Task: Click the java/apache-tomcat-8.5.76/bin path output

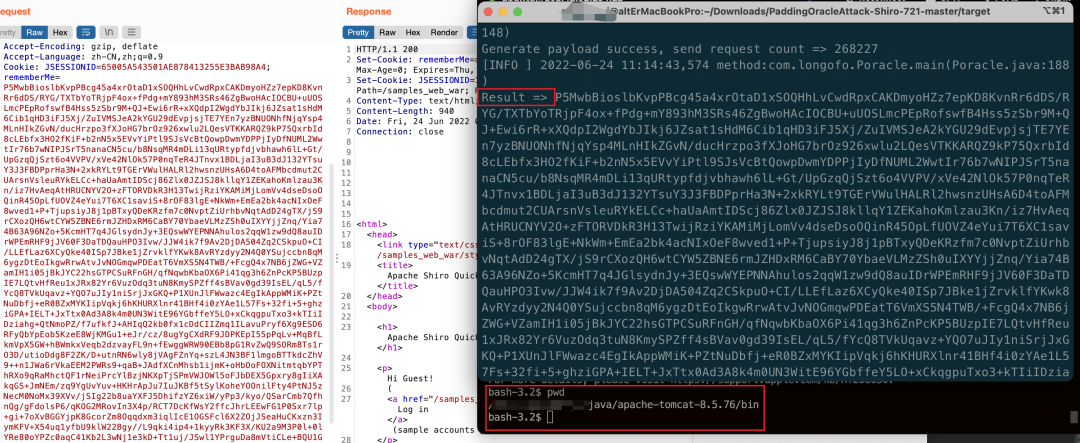Action: (x=674, y=404)
